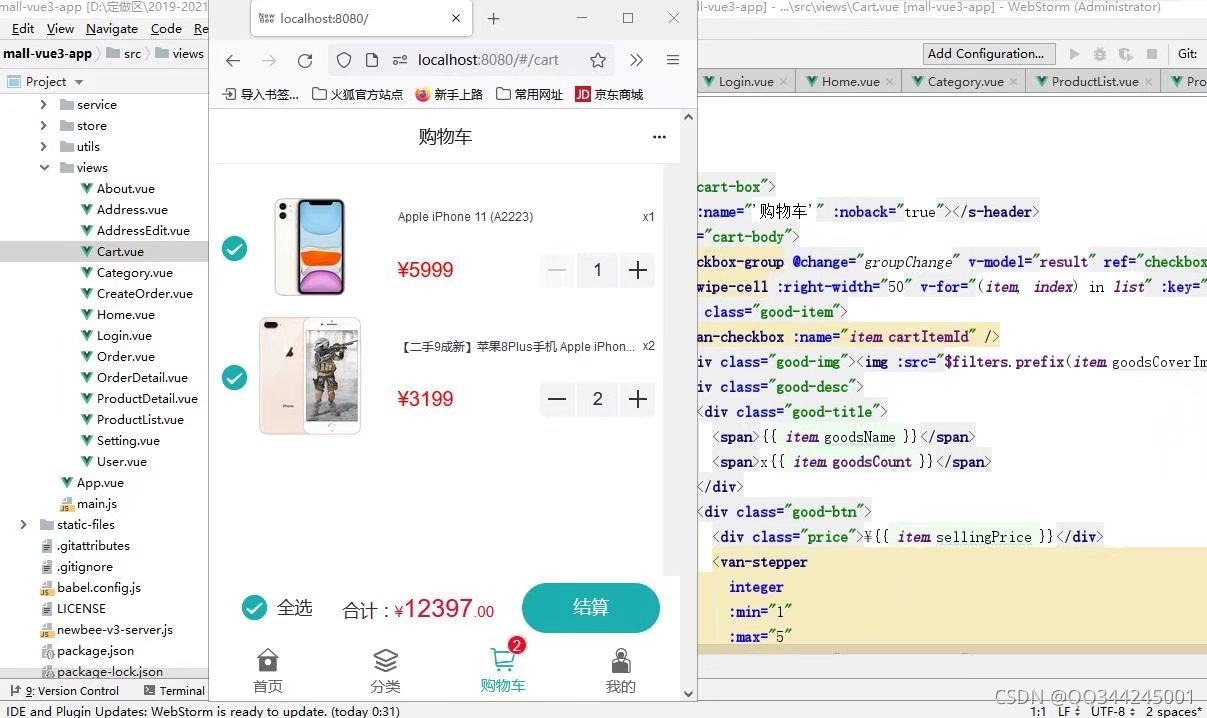Open the 导入书签 bookmark

click(x=261, y=94)
